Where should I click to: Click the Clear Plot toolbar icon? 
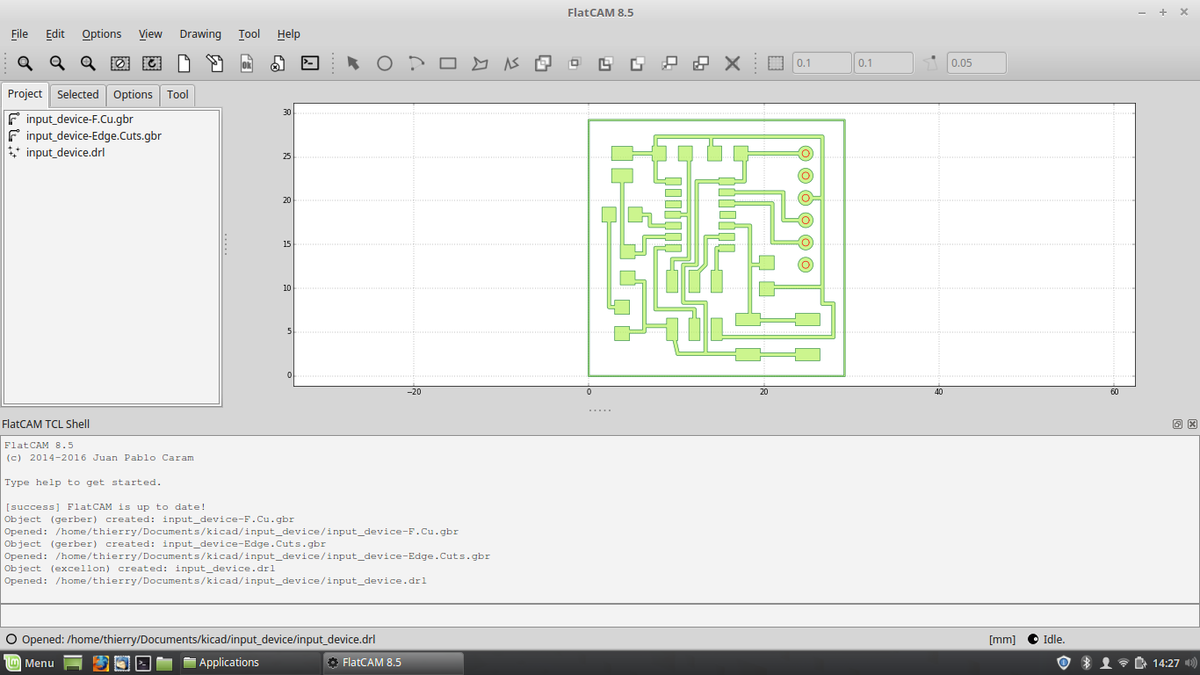(x=120, y=63)
